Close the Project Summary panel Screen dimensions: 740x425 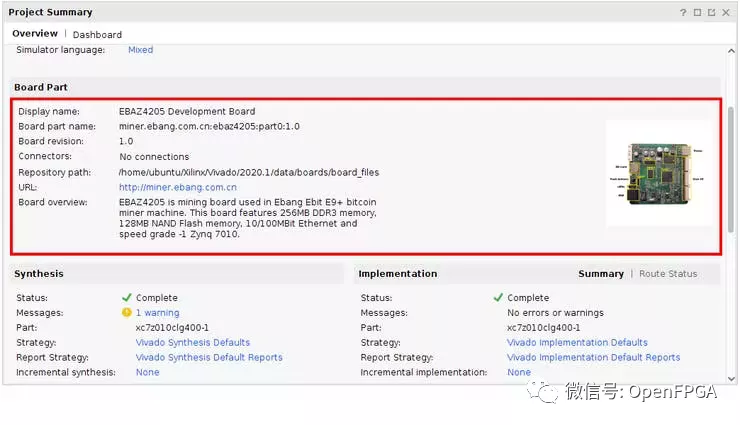point(726,12)
